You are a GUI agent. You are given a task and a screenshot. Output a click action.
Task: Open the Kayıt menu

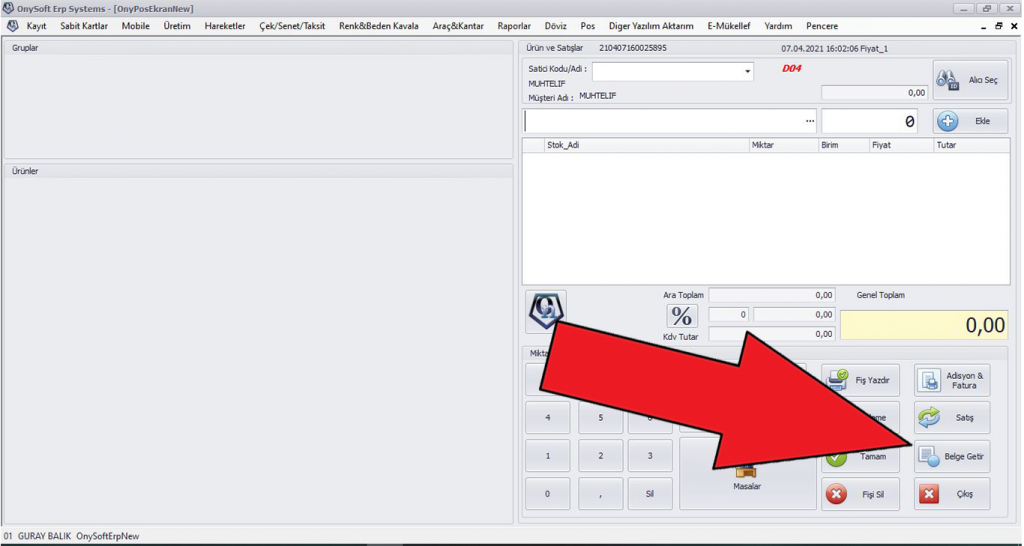(37, 26)
